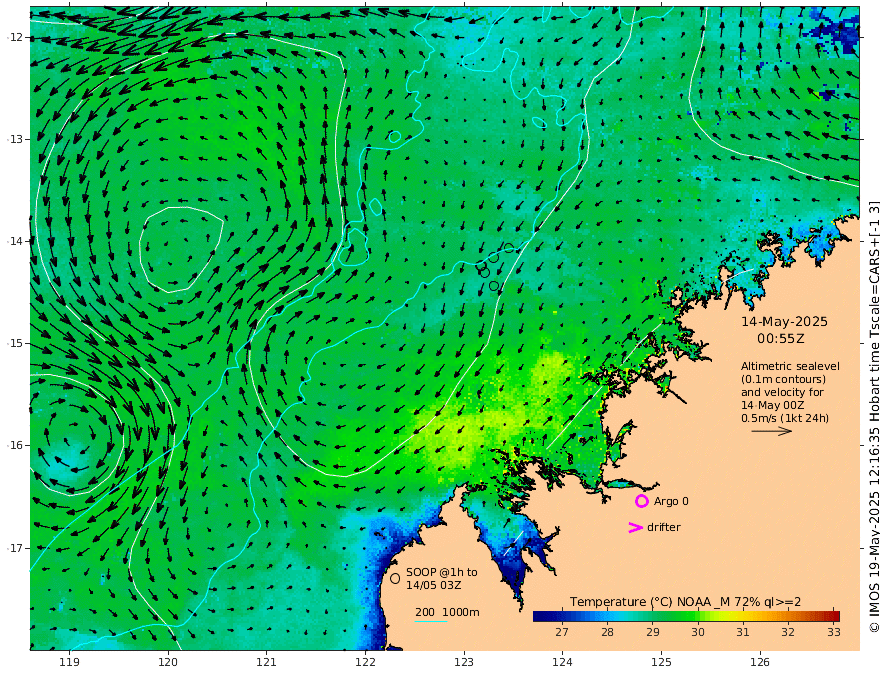880x680 pixels.
Task: Click longitude axis label 121
Action: click(x=267, y=662)
